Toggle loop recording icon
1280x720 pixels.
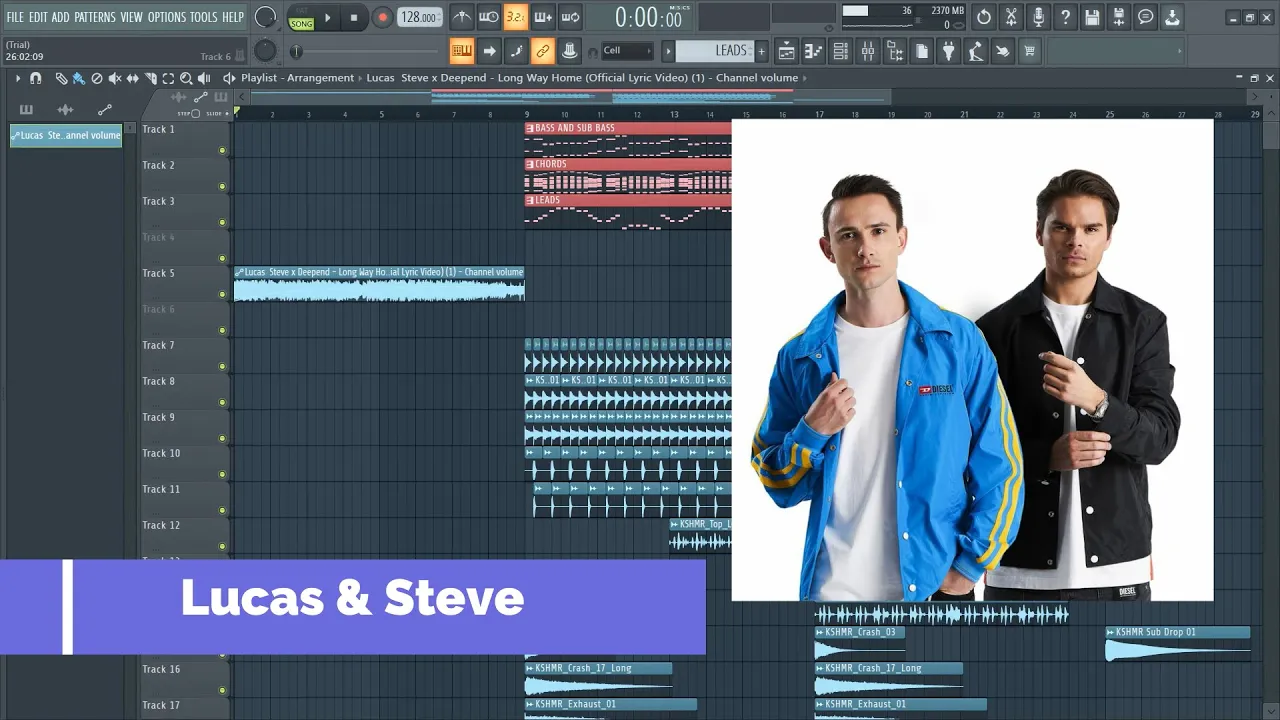(570, 17)
